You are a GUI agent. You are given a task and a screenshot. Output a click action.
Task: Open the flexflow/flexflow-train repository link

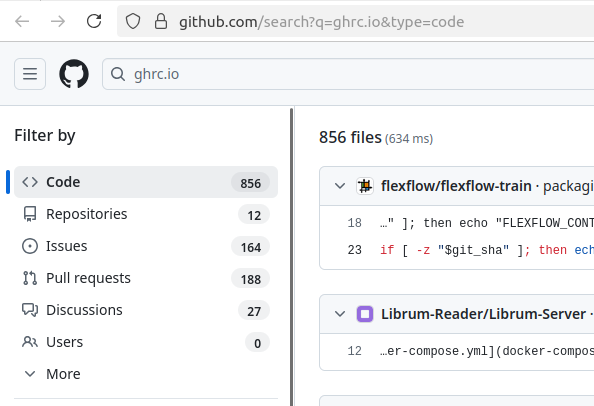456,186
